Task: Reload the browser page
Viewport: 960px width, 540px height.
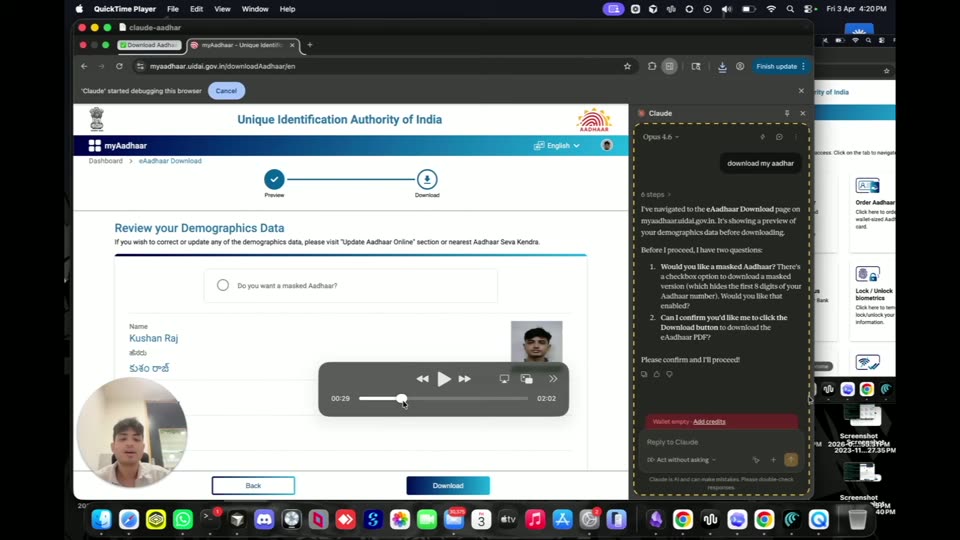Action: tap(119, 66)
